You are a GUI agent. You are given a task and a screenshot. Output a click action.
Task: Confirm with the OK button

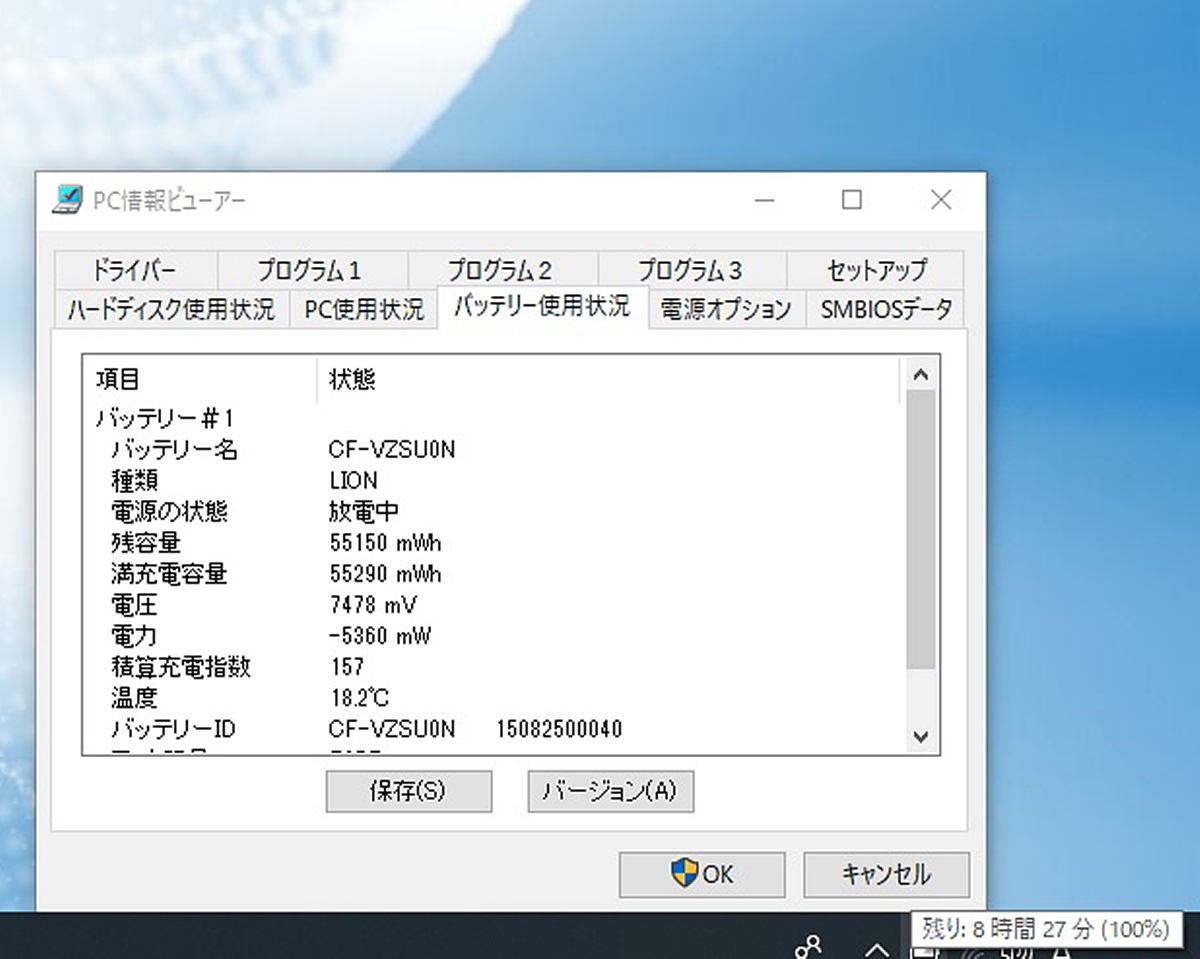click(x=702, y=874)
